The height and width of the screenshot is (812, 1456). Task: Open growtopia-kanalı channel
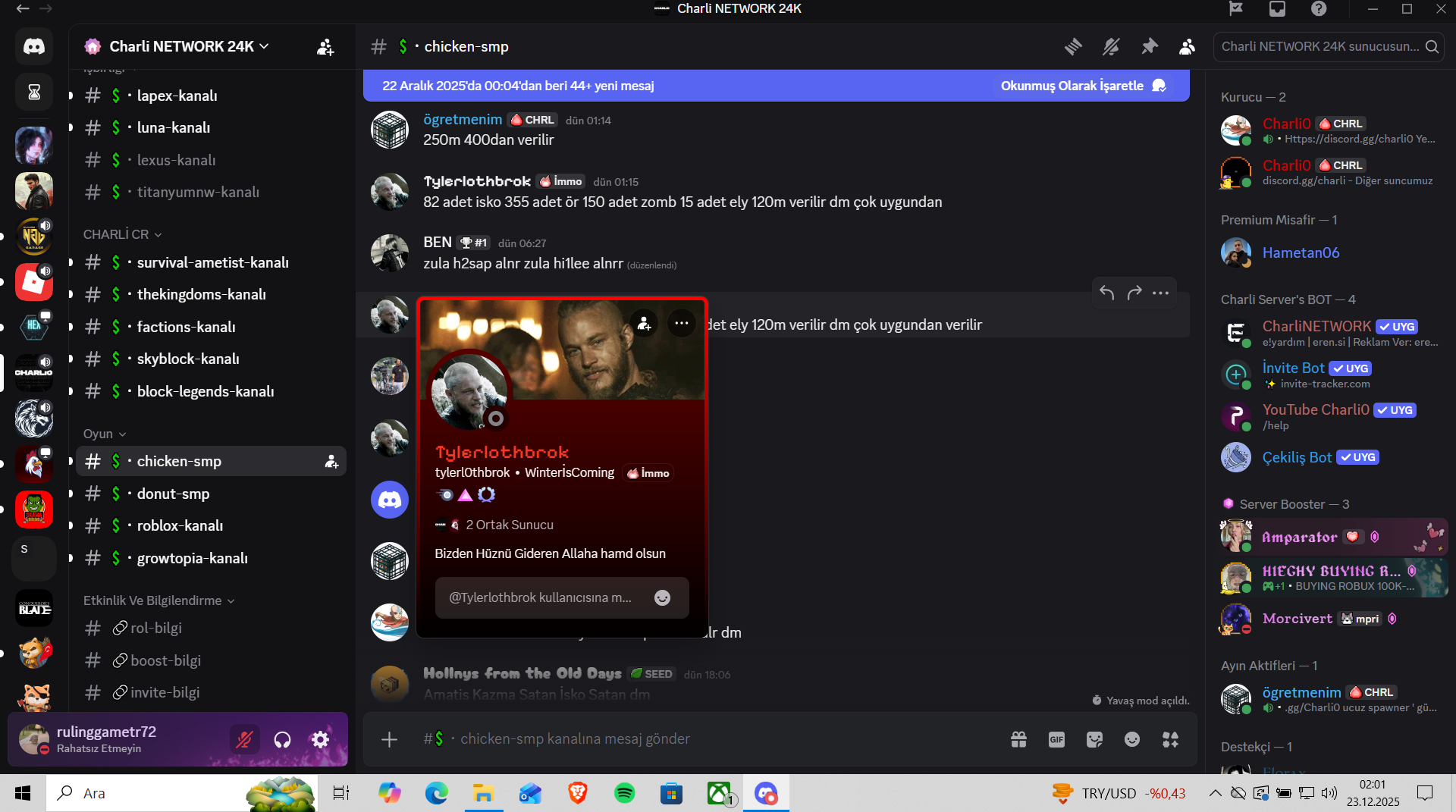[x=211, y=558]
